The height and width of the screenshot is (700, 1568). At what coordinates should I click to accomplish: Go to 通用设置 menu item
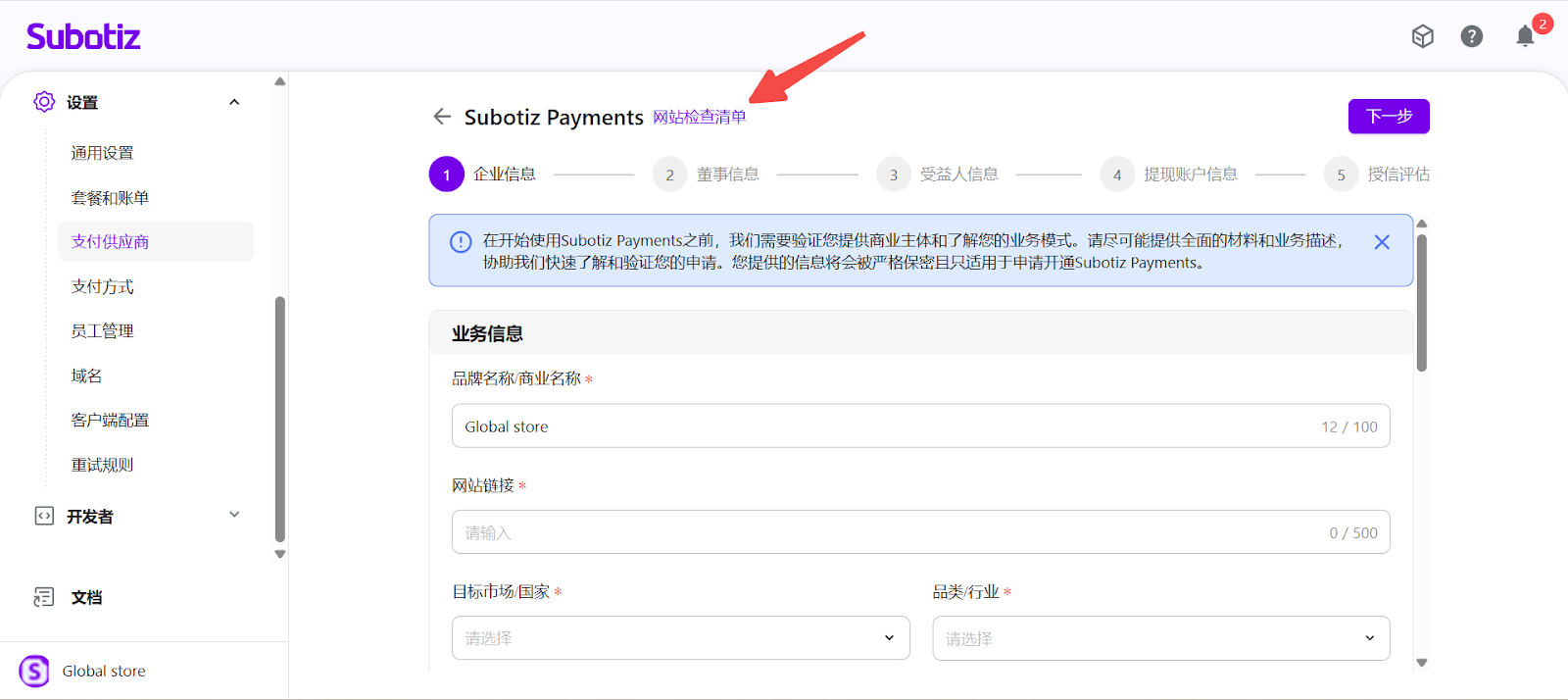103,153
